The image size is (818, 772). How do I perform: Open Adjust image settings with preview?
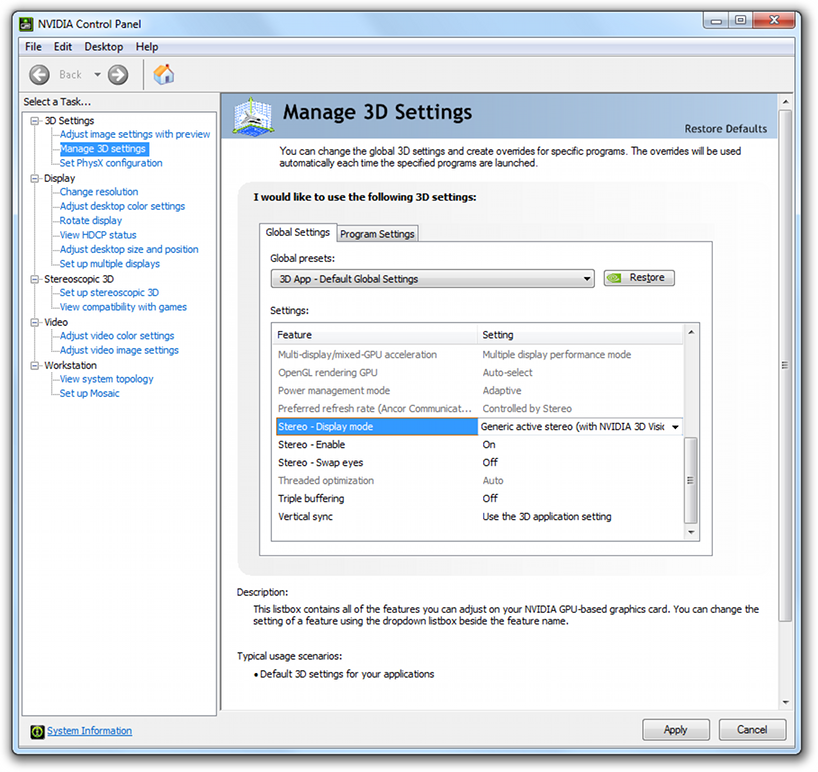click(x=135, y=134)
